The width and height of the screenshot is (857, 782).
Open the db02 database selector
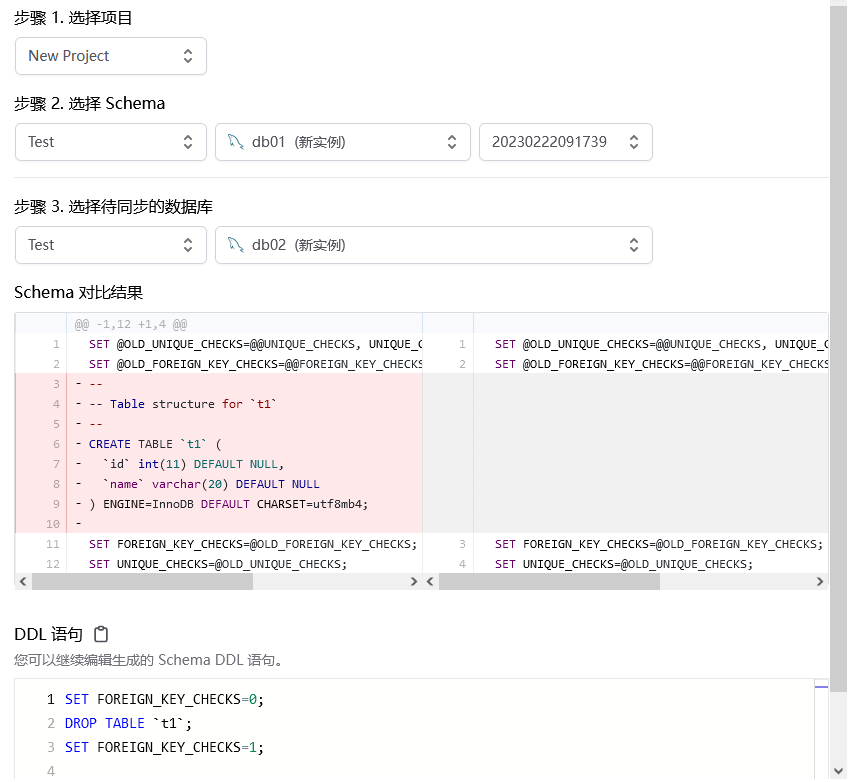click(x=434, y=245)
